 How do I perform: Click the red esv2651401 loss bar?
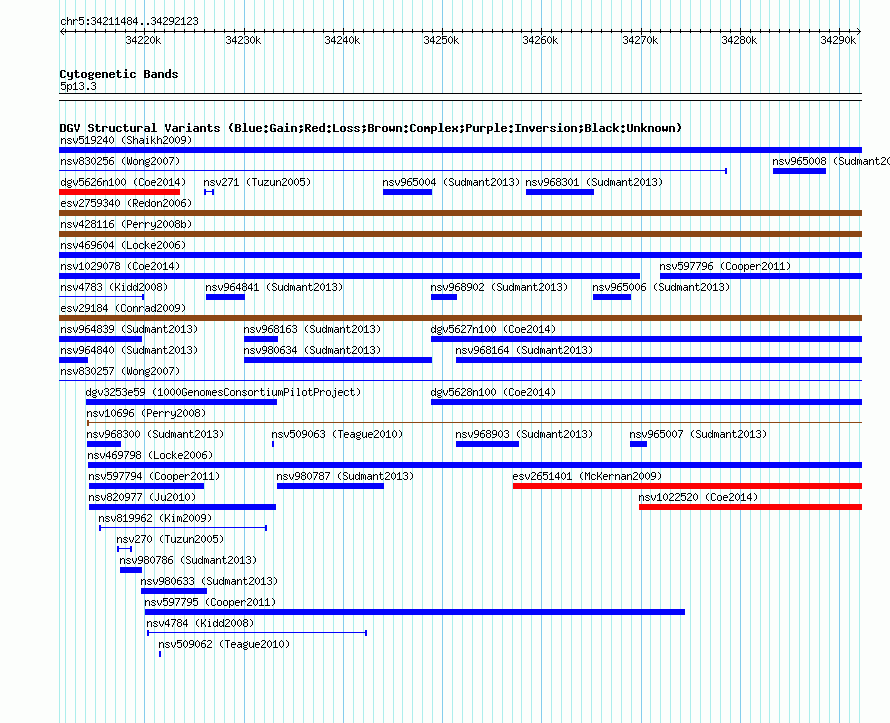pyautogui.click(x=687, y=486)
